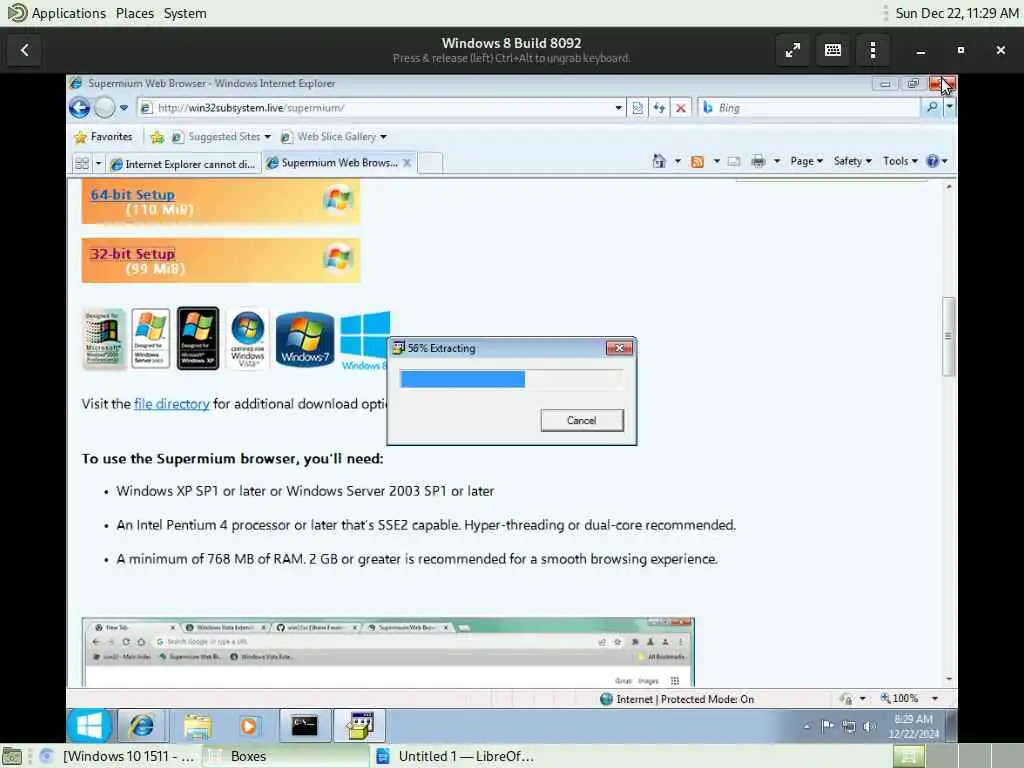Expand the Print options dropdown arrow
Viewport: 1024px width, 768px height.
pyautogui.click(x=777, y=161)
